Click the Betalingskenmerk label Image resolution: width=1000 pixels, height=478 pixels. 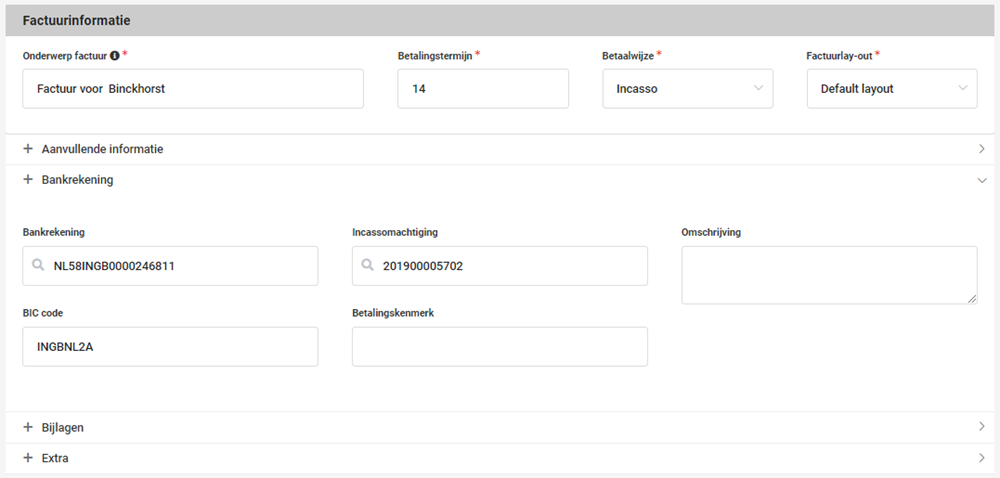click(x=393, y=314)
